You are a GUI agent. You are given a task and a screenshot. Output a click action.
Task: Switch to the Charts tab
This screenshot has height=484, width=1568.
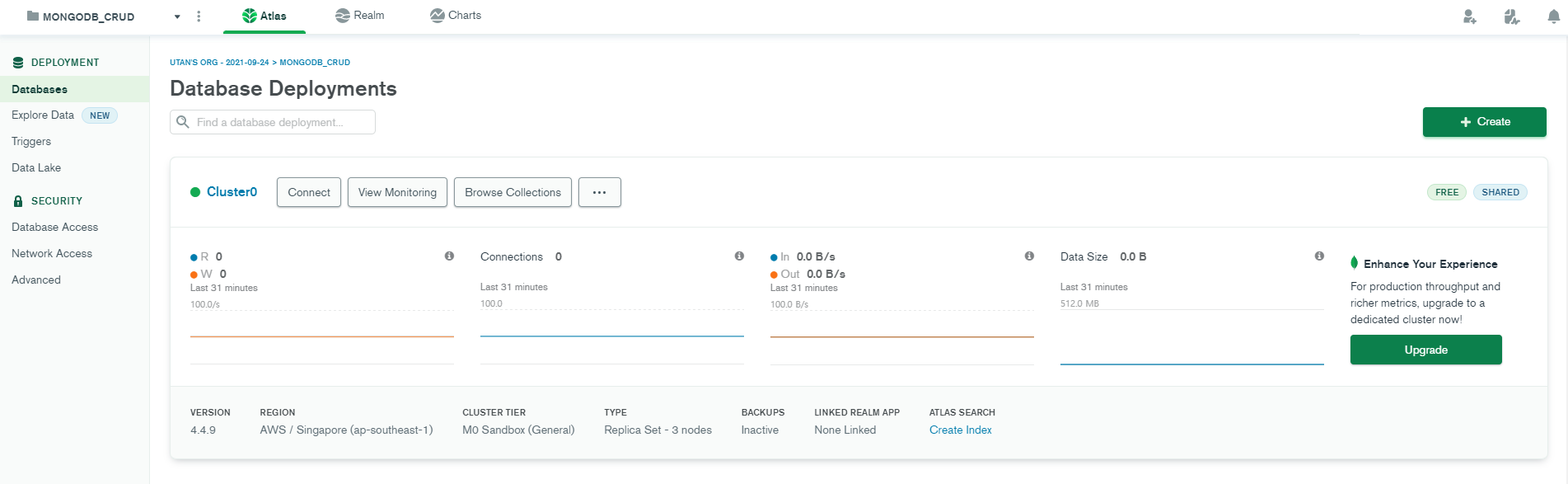(x=456, y=16)
